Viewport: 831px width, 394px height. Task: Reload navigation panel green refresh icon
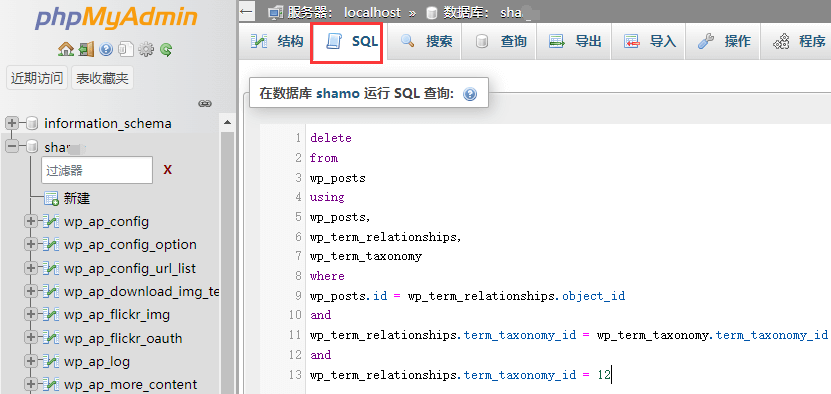(166, 49)
